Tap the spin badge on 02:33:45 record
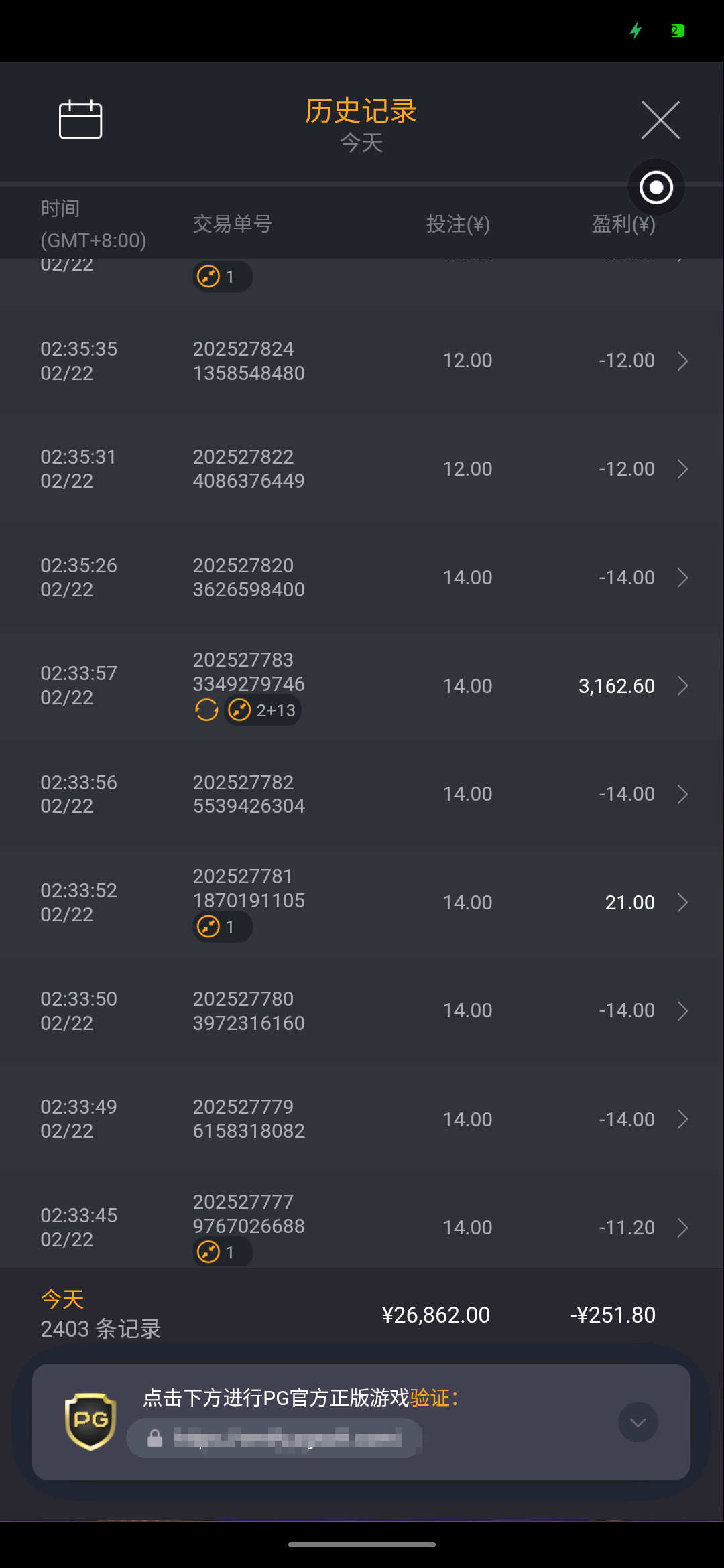Image resolution: width=724 pixels, height=1568 pixels. tap(222, 1252)
